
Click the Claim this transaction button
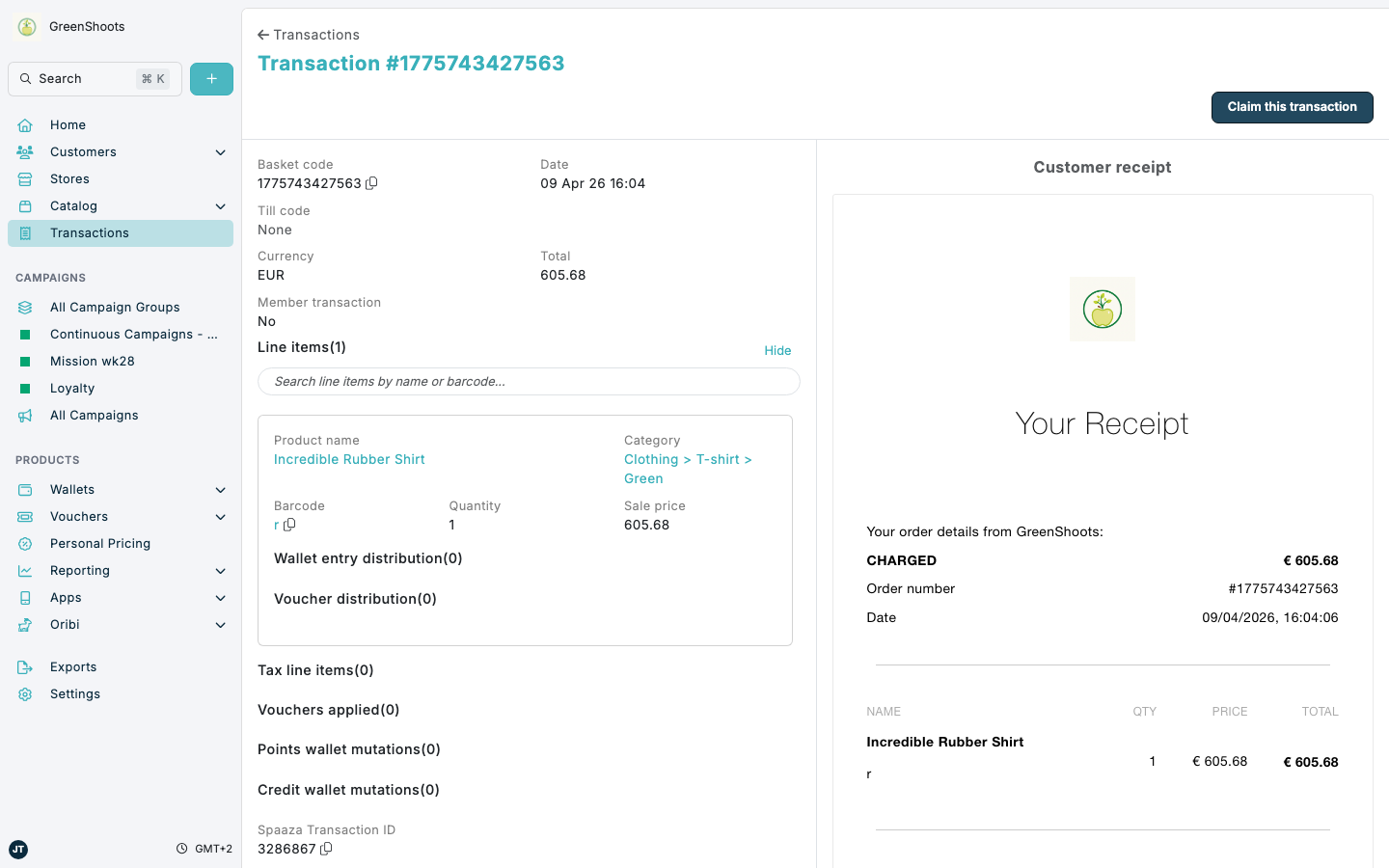[1292, 107]
